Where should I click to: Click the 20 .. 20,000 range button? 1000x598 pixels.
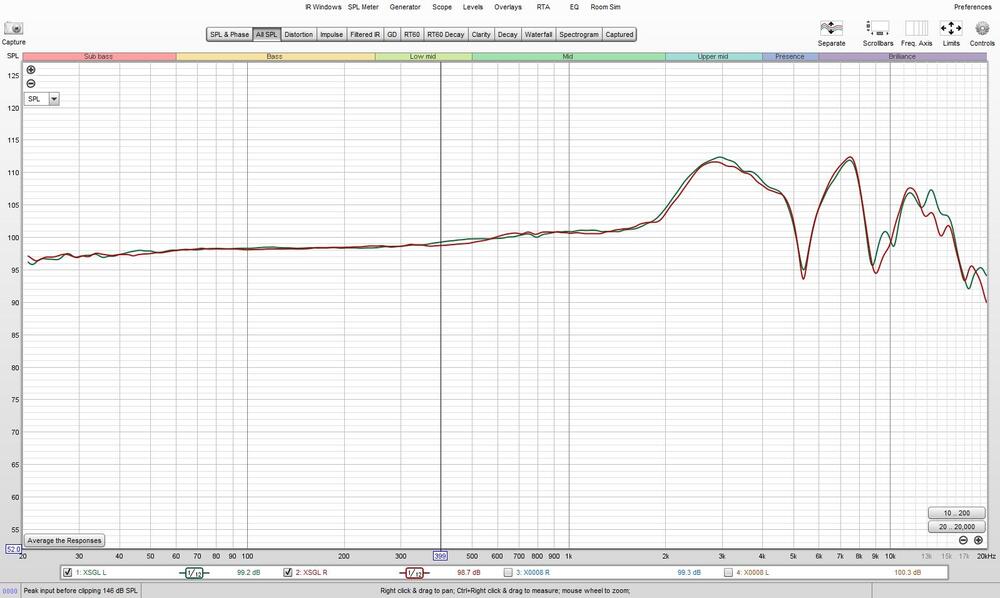956,526
